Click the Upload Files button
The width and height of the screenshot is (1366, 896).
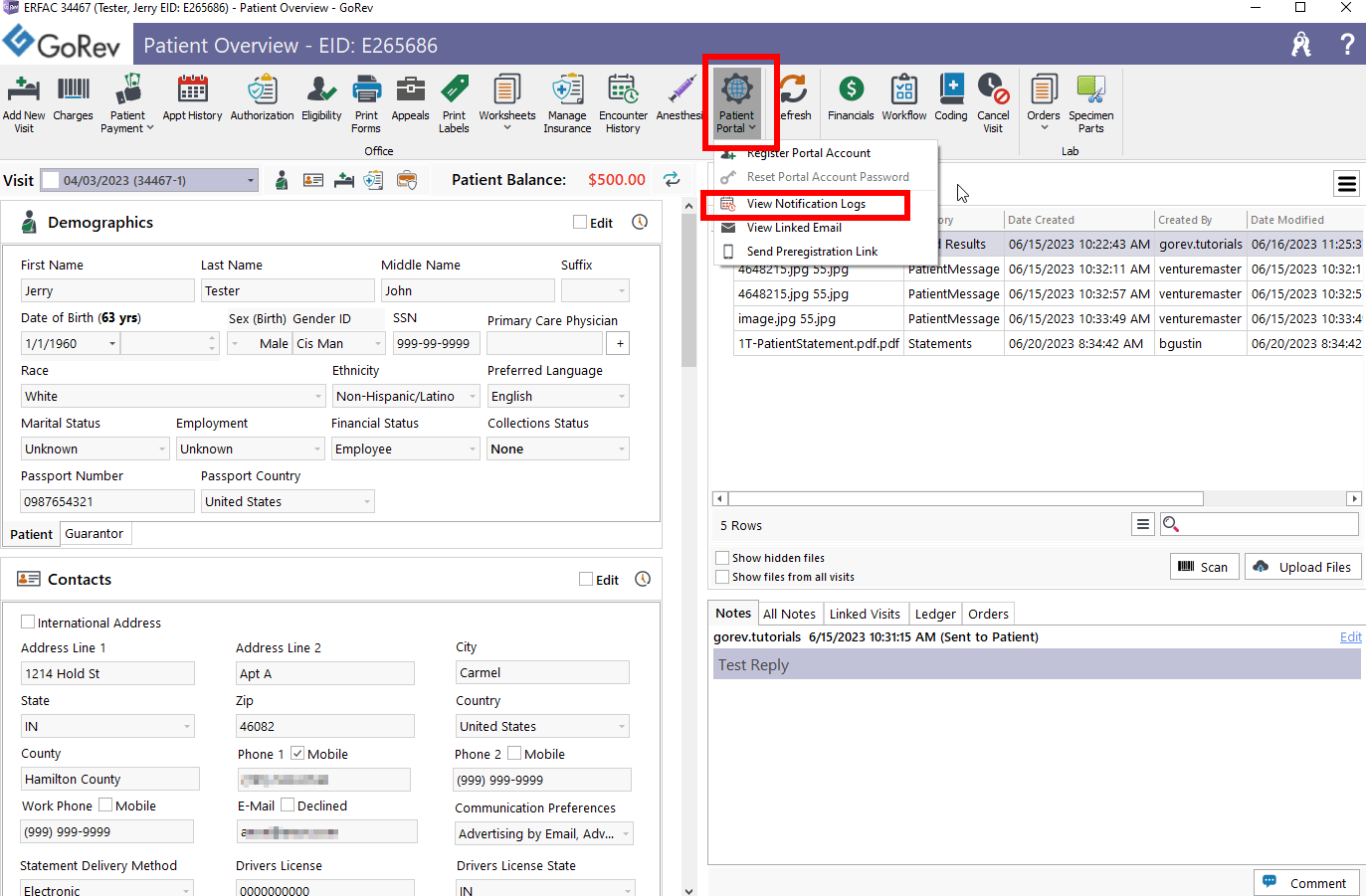tap(1302, 567)
